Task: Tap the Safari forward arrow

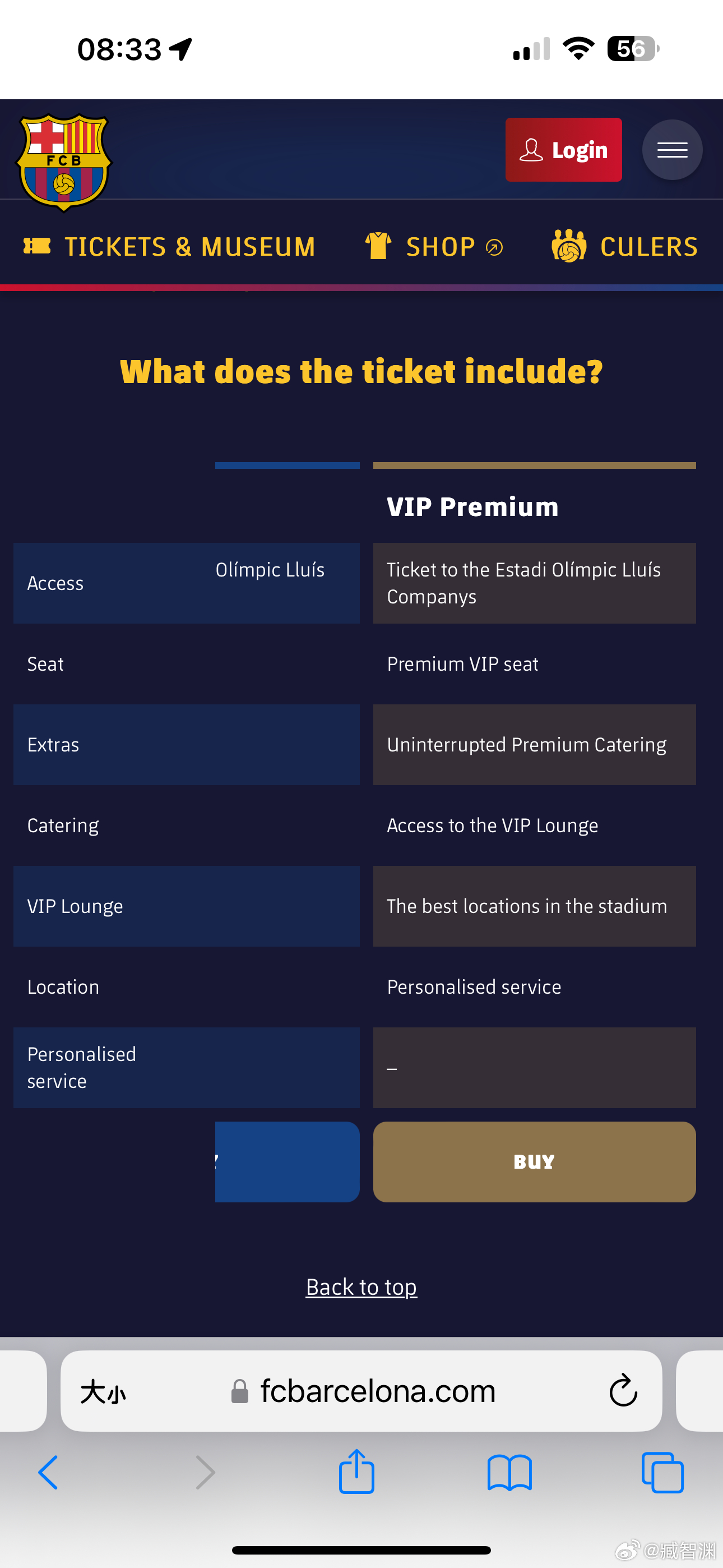Action: (x=205, y=1473)
